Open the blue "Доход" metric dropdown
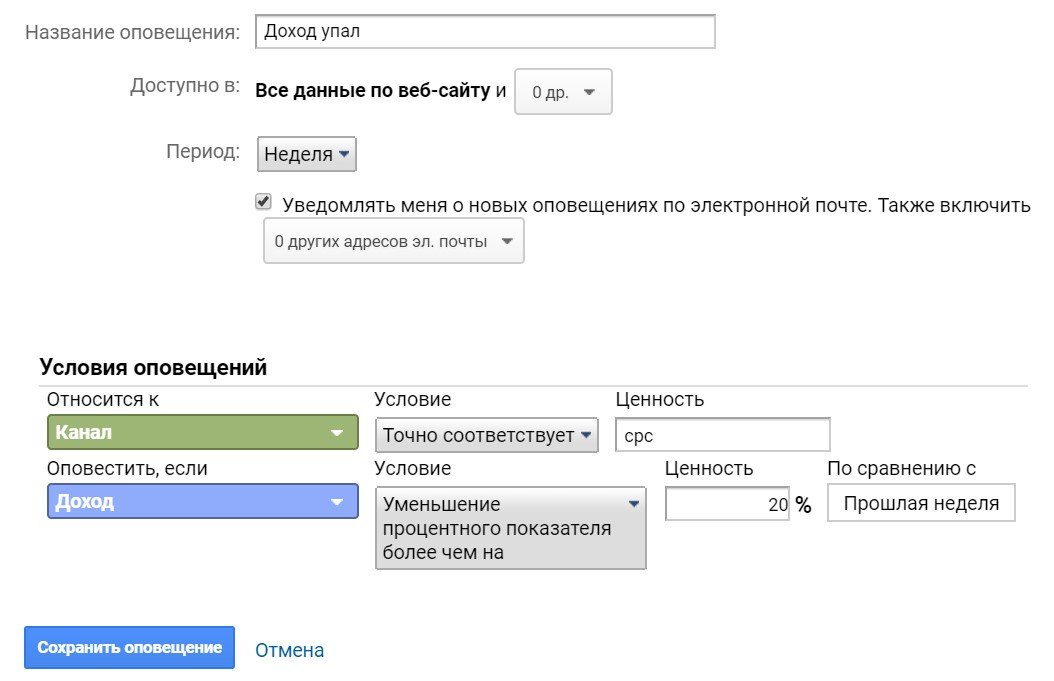The width and height of the screenshot is (1054, 681). pyautogui.click(x=200, y=501)
